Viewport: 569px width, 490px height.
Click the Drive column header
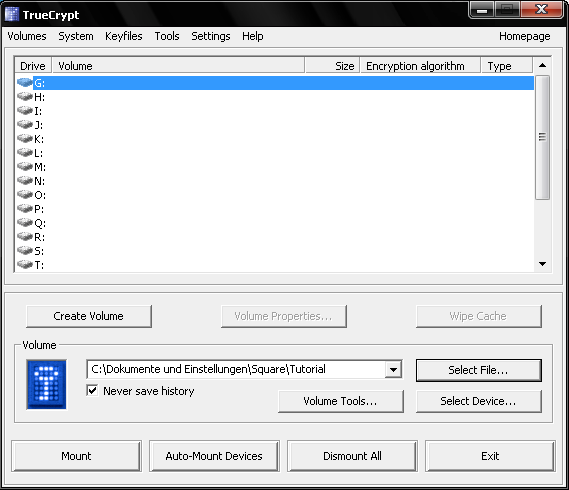click(33, 66)
